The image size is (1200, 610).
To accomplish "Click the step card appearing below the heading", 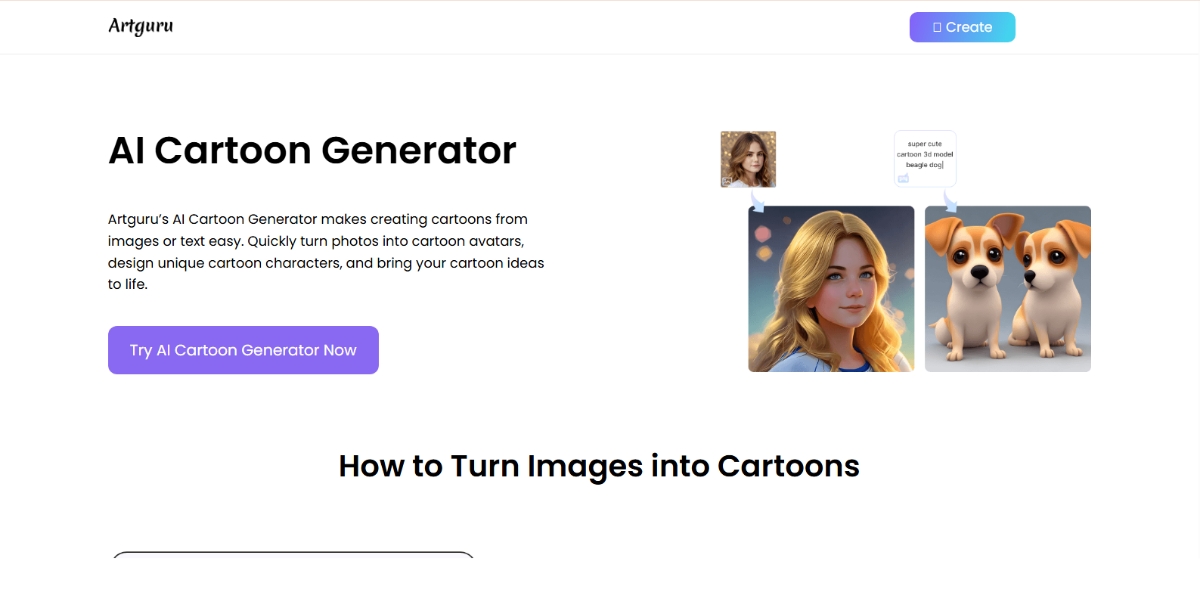I will (293, 580).
